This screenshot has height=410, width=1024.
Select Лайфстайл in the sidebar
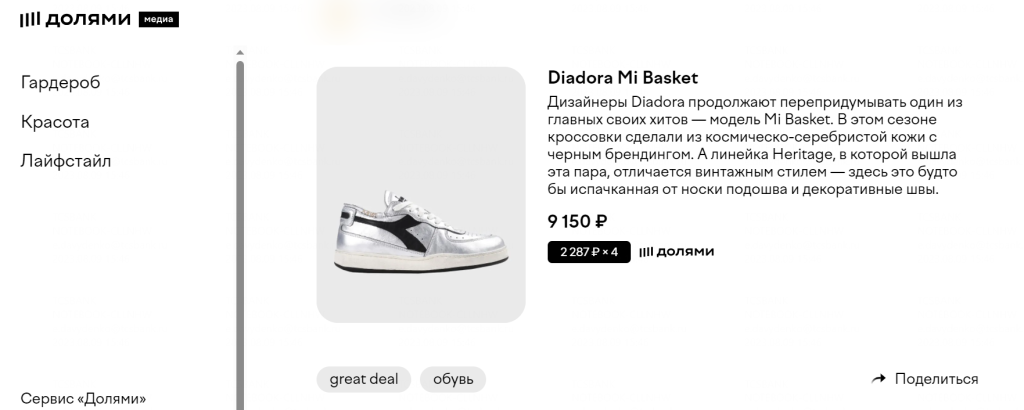tap(65, 161)
